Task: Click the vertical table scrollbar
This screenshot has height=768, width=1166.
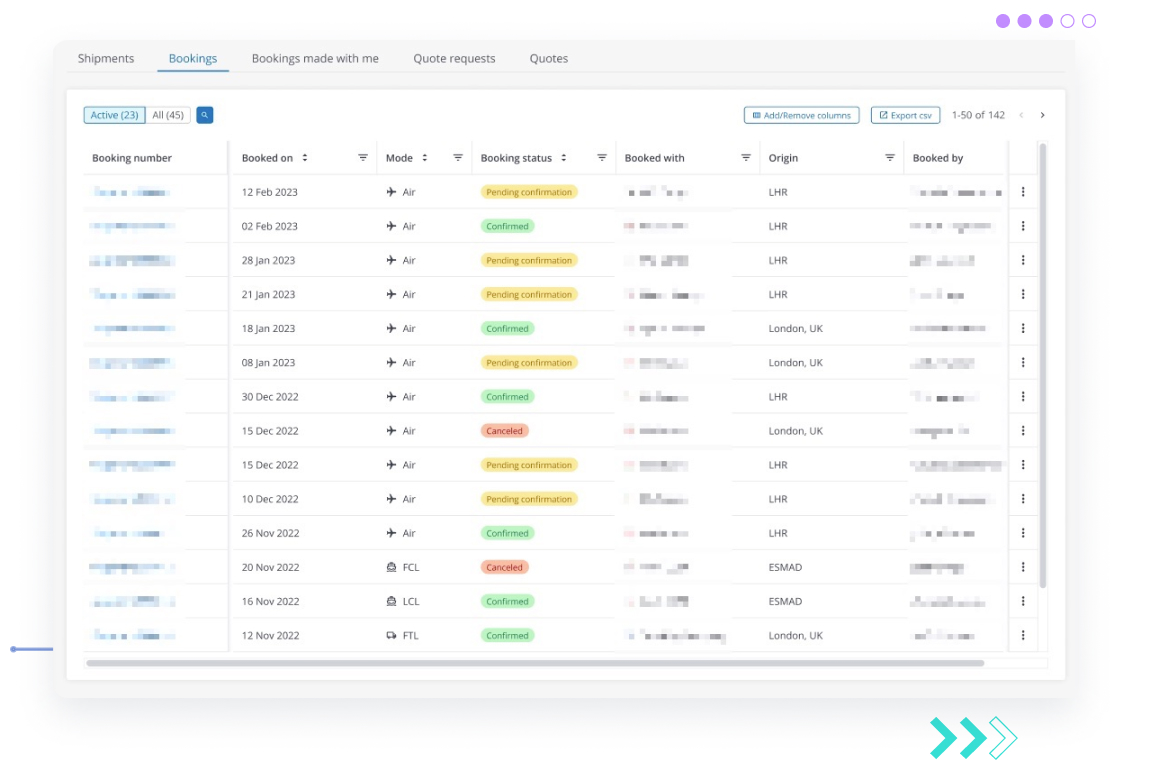Action: 1043,366
